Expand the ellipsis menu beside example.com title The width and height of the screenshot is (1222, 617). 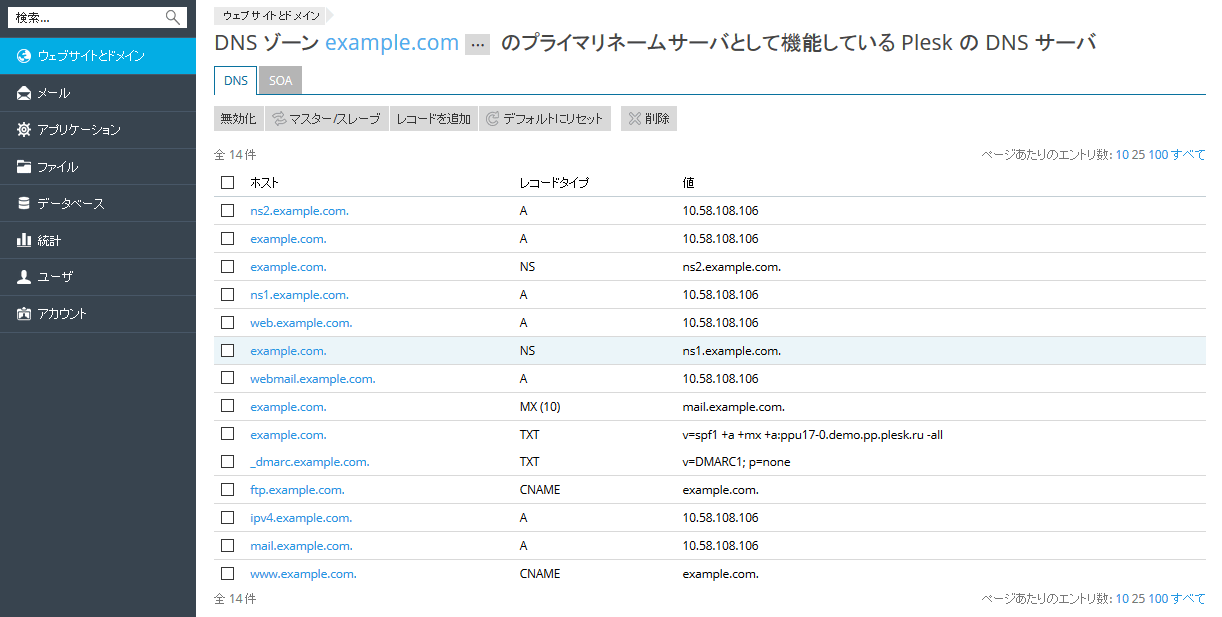478,45
